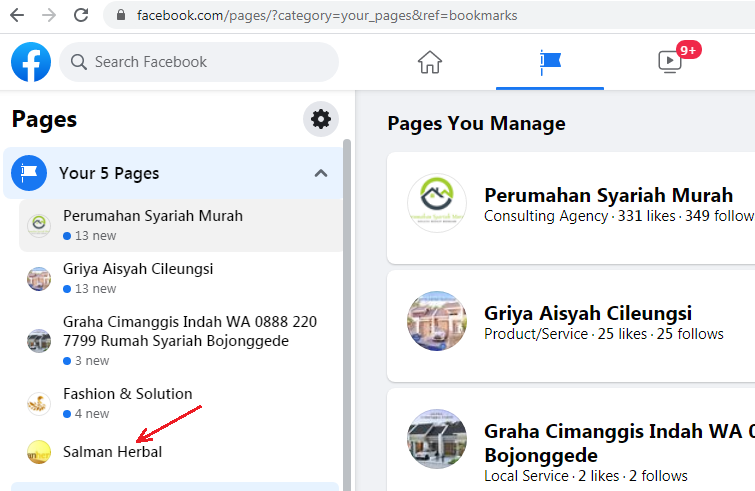Reload the page with the refresh icon
755x491 pixels.
pos(81,15)
